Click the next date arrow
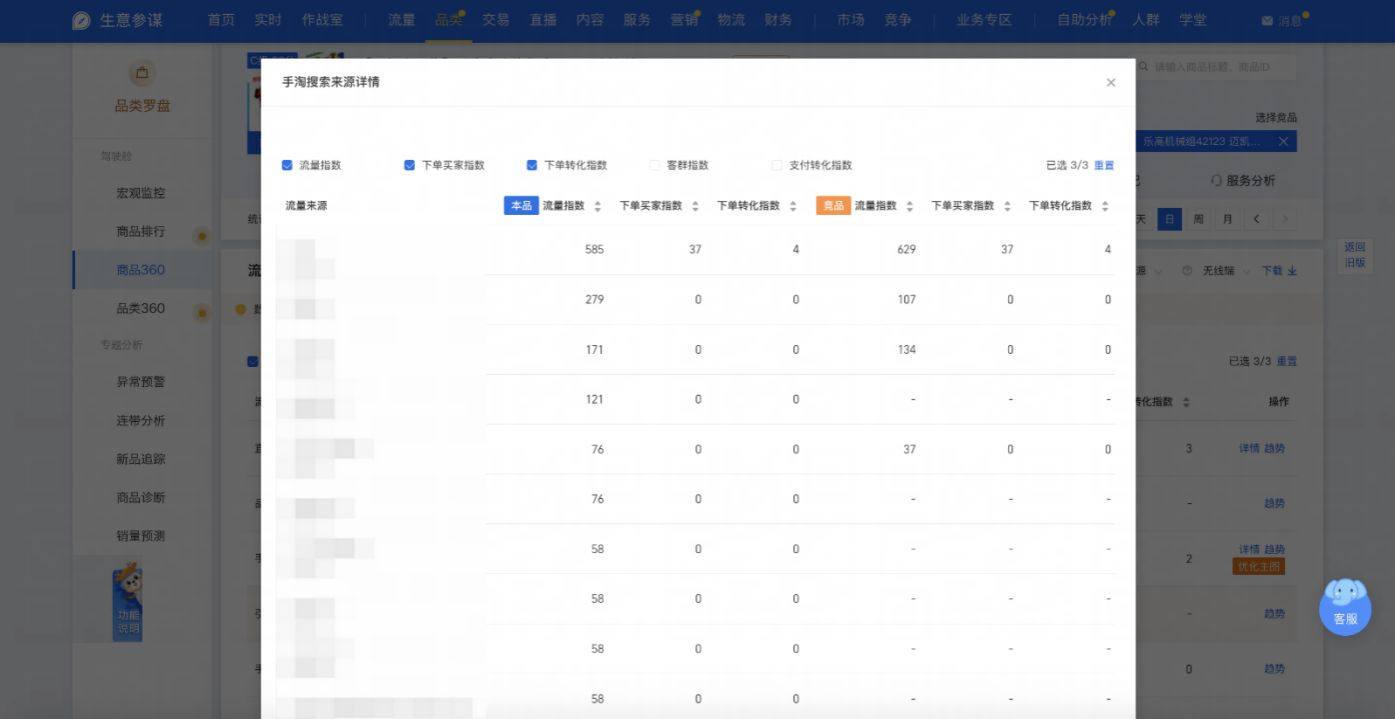The image size is (1395, 719). [x=1285, y=219]
